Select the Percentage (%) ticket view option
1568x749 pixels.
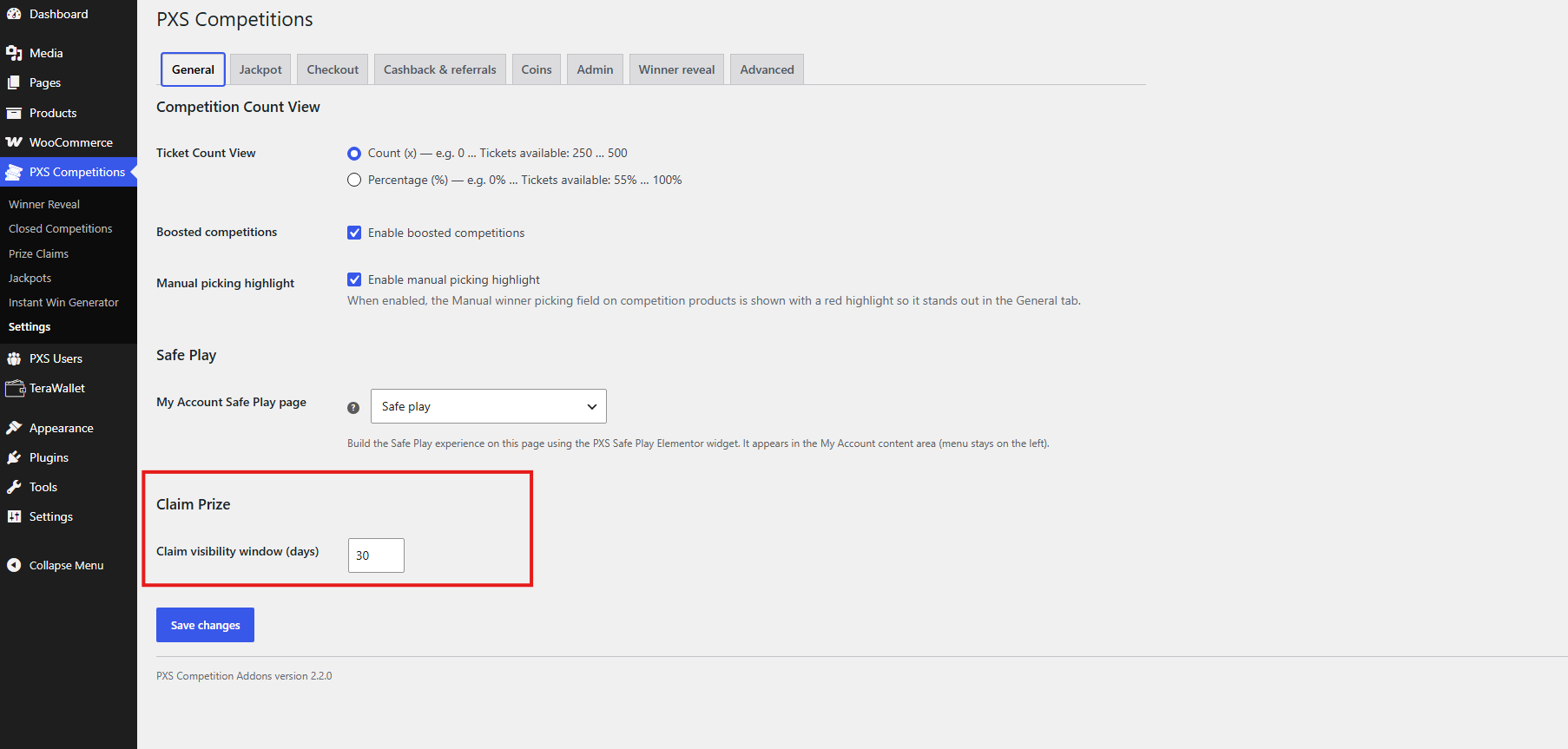coord(354,180)
